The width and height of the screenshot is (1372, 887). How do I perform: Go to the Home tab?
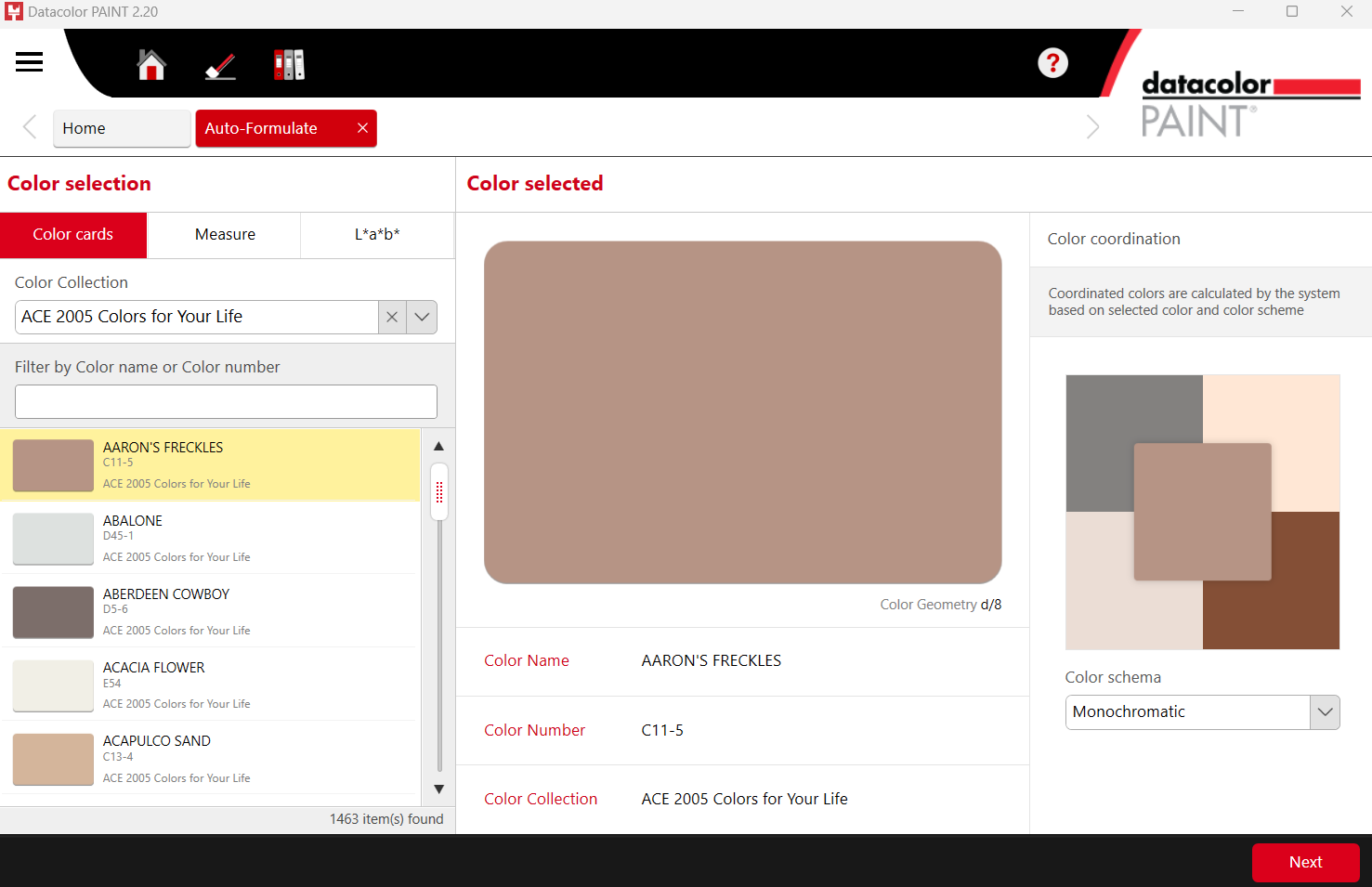122,128
